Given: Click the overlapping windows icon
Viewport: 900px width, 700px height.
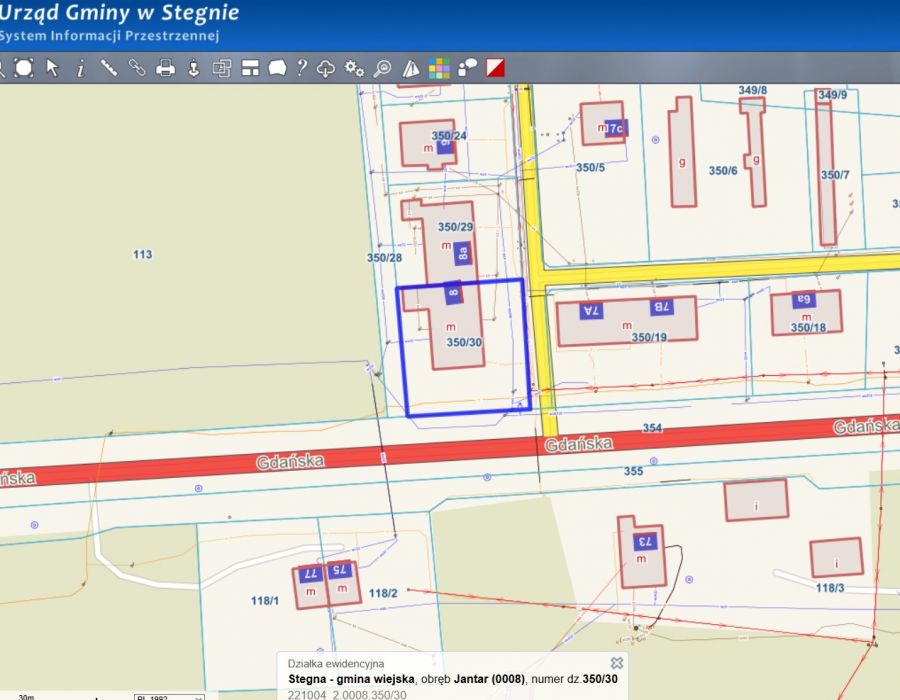Looking at the screenshot, I should point(222,68).
